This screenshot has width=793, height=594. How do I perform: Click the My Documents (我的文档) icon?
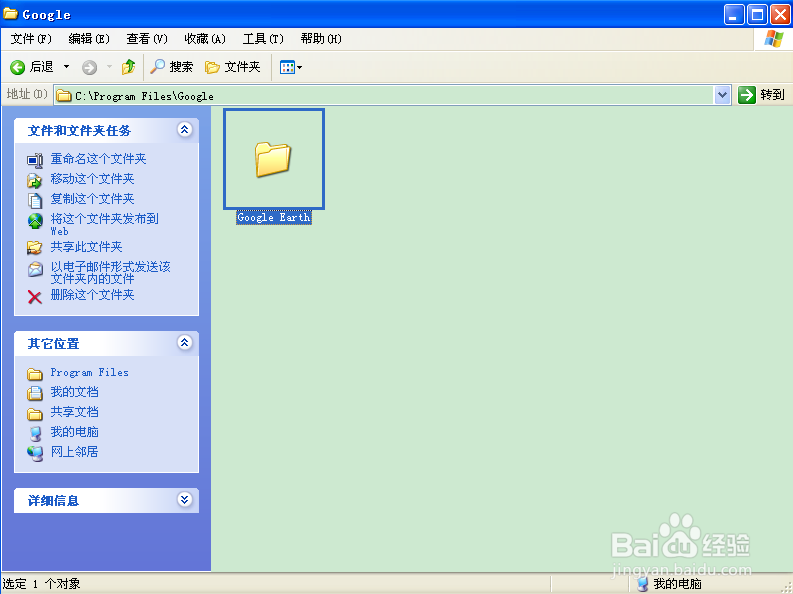click(35, 393)
